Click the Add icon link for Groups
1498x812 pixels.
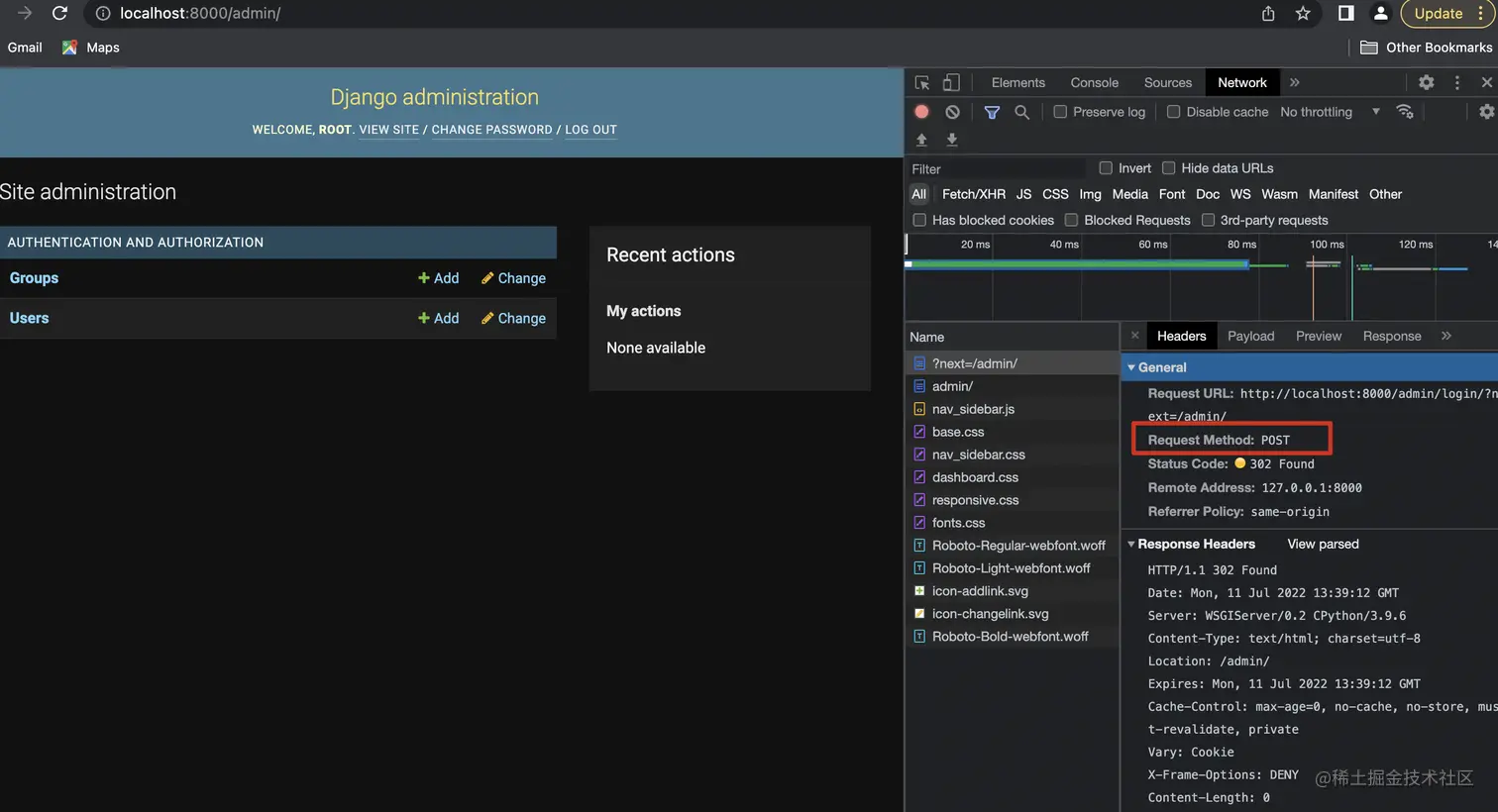(x=438, y=278)
